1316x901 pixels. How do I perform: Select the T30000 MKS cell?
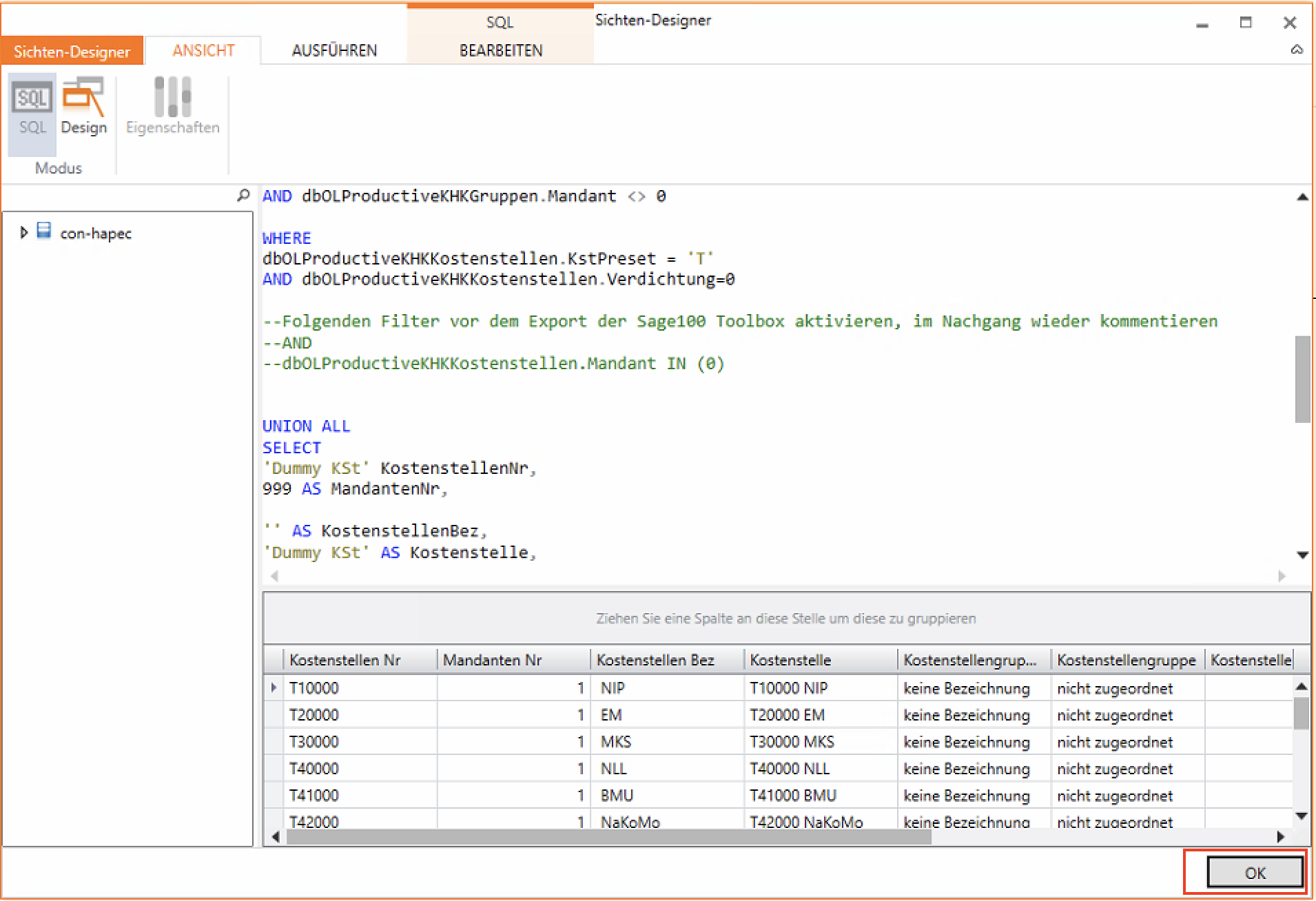pyautogui.click(x=792, y=742)
